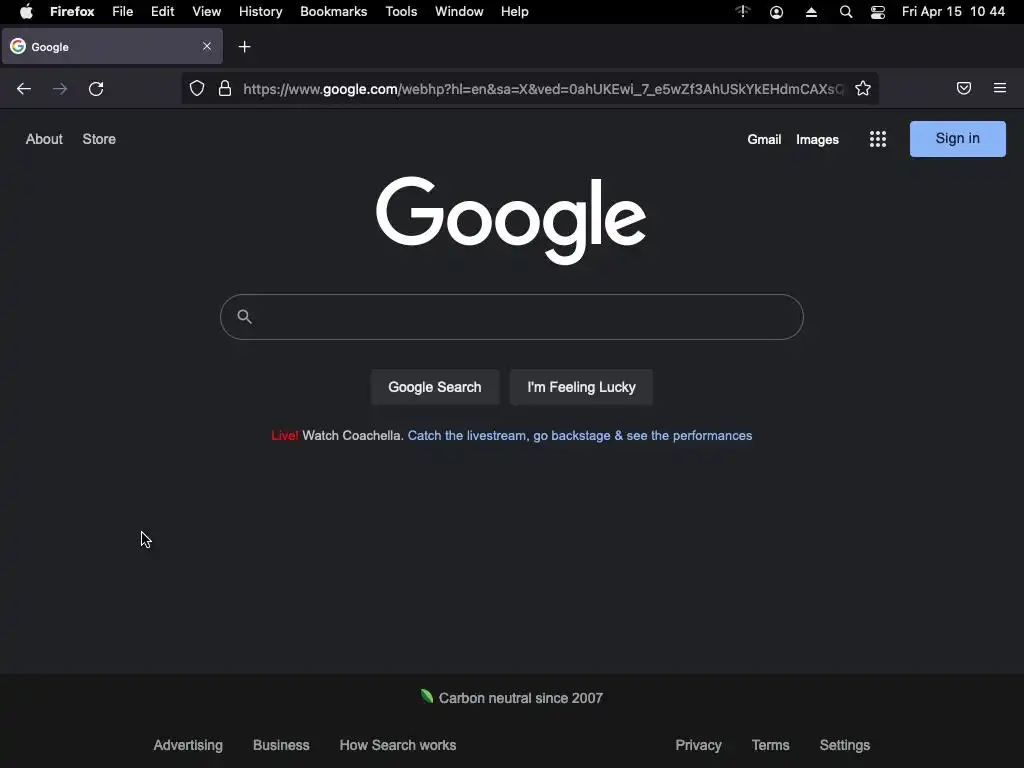Open the Help menu
The width and height of the screenshot is (1024, 768).
coord(515,12)
